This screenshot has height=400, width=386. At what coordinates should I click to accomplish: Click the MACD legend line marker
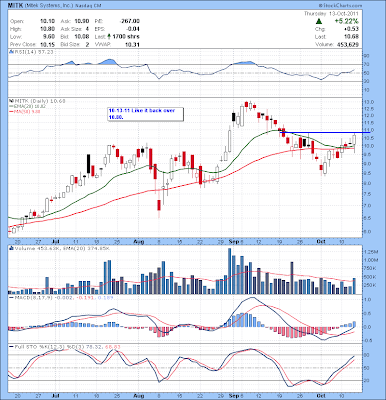pos(11,297)
